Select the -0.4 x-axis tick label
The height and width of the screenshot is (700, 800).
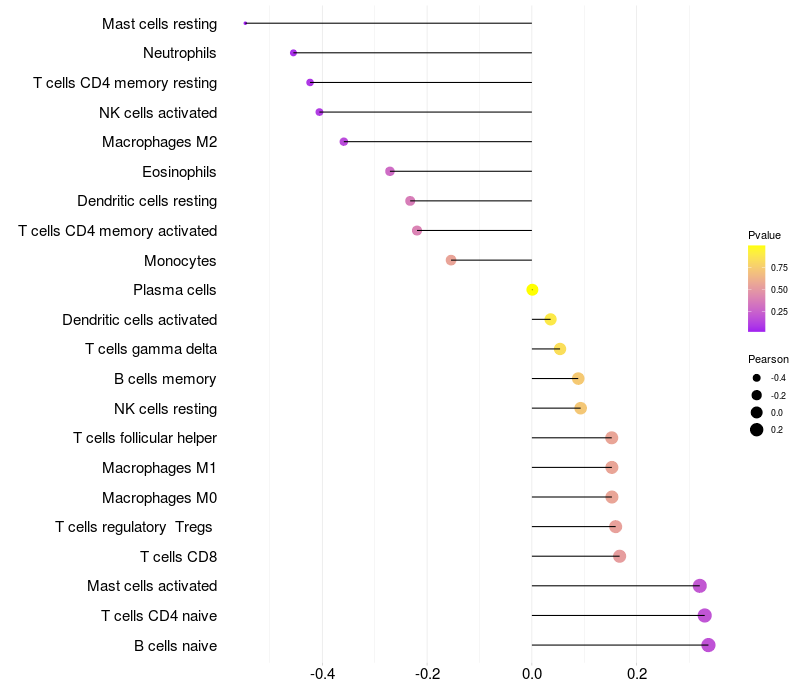pos(322,674)
